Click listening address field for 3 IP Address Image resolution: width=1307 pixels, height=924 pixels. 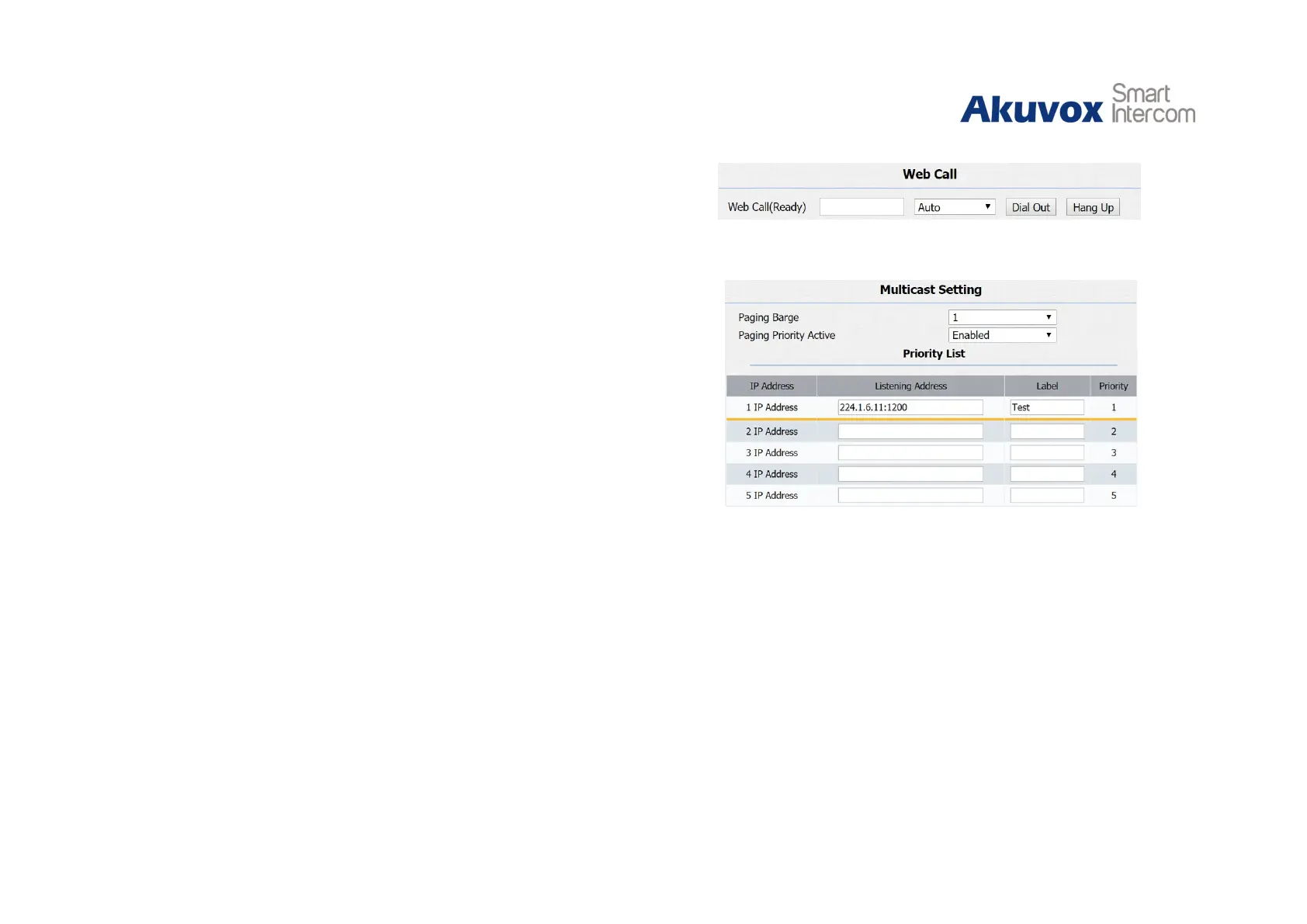coord(910,452)
